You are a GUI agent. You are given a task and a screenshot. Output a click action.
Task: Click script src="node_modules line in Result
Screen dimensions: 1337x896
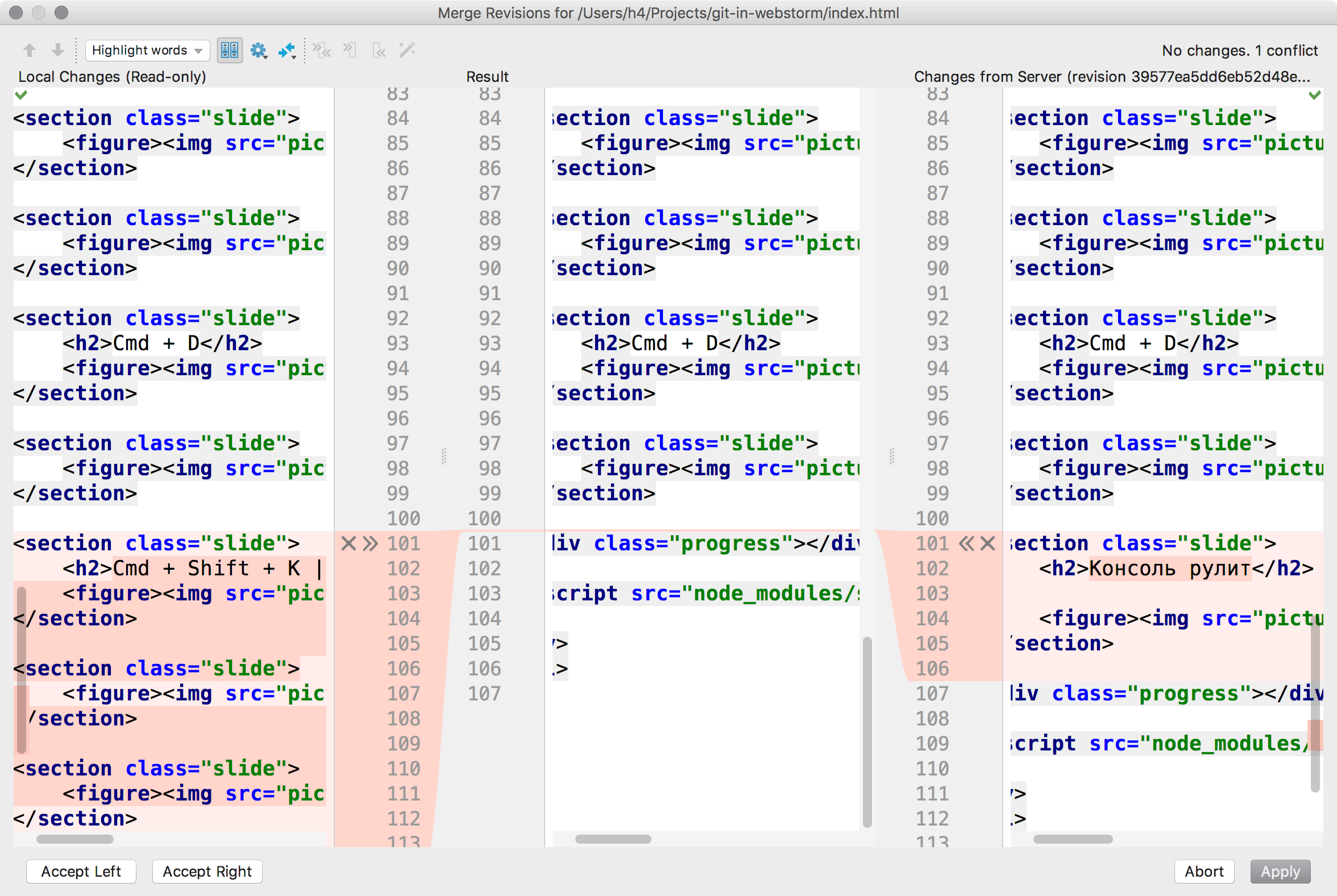(705, 593)
